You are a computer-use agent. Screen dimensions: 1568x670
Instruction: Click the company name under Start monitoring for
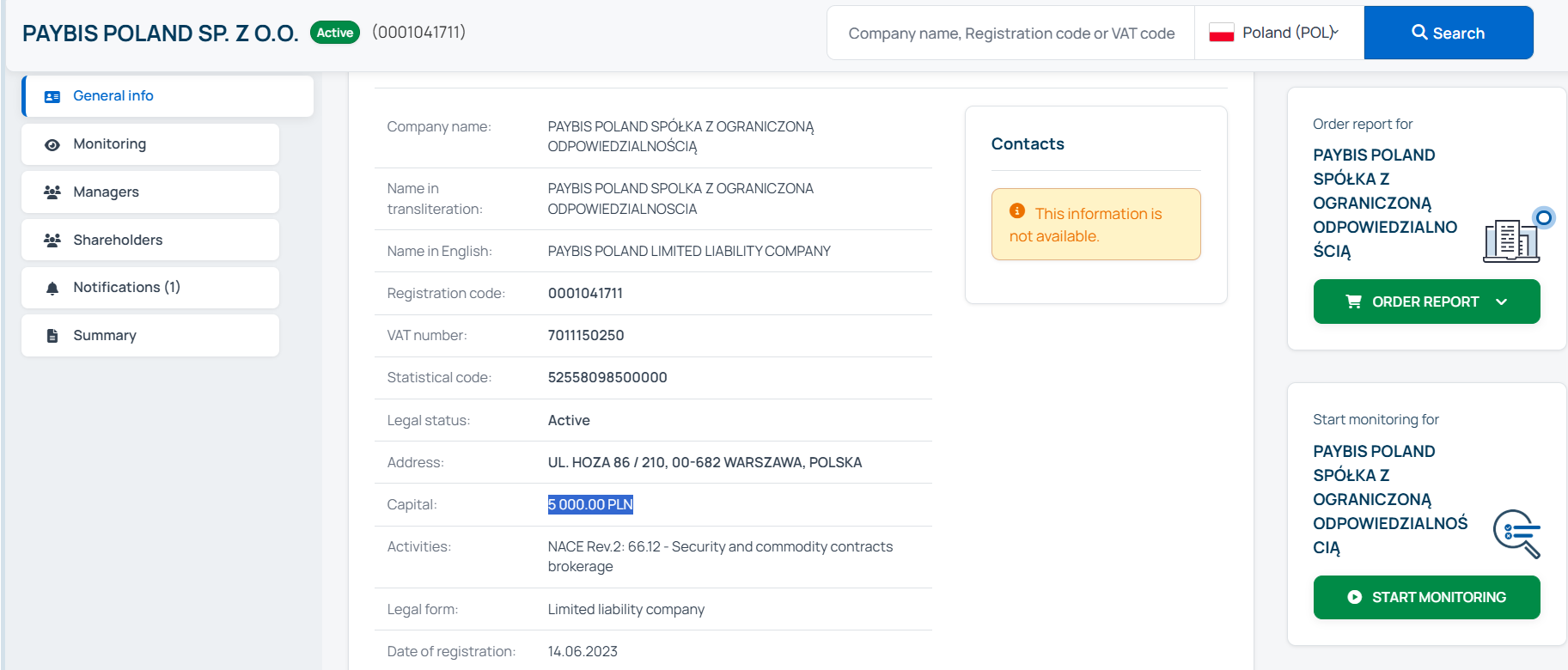click(x=1390, y=500)
